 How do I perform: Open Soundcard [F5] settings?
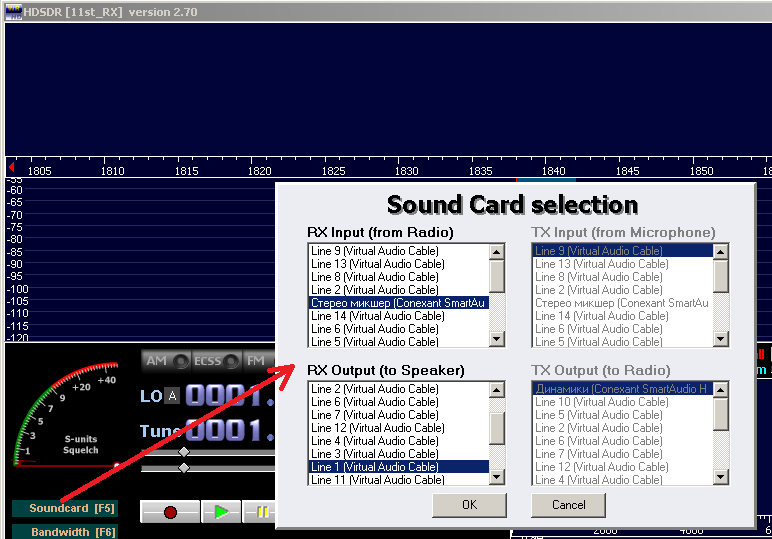click(65, 508)
